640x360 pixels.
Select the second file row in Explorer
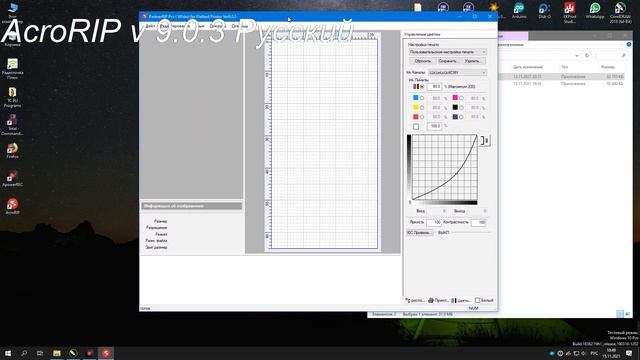pos(562,84)
